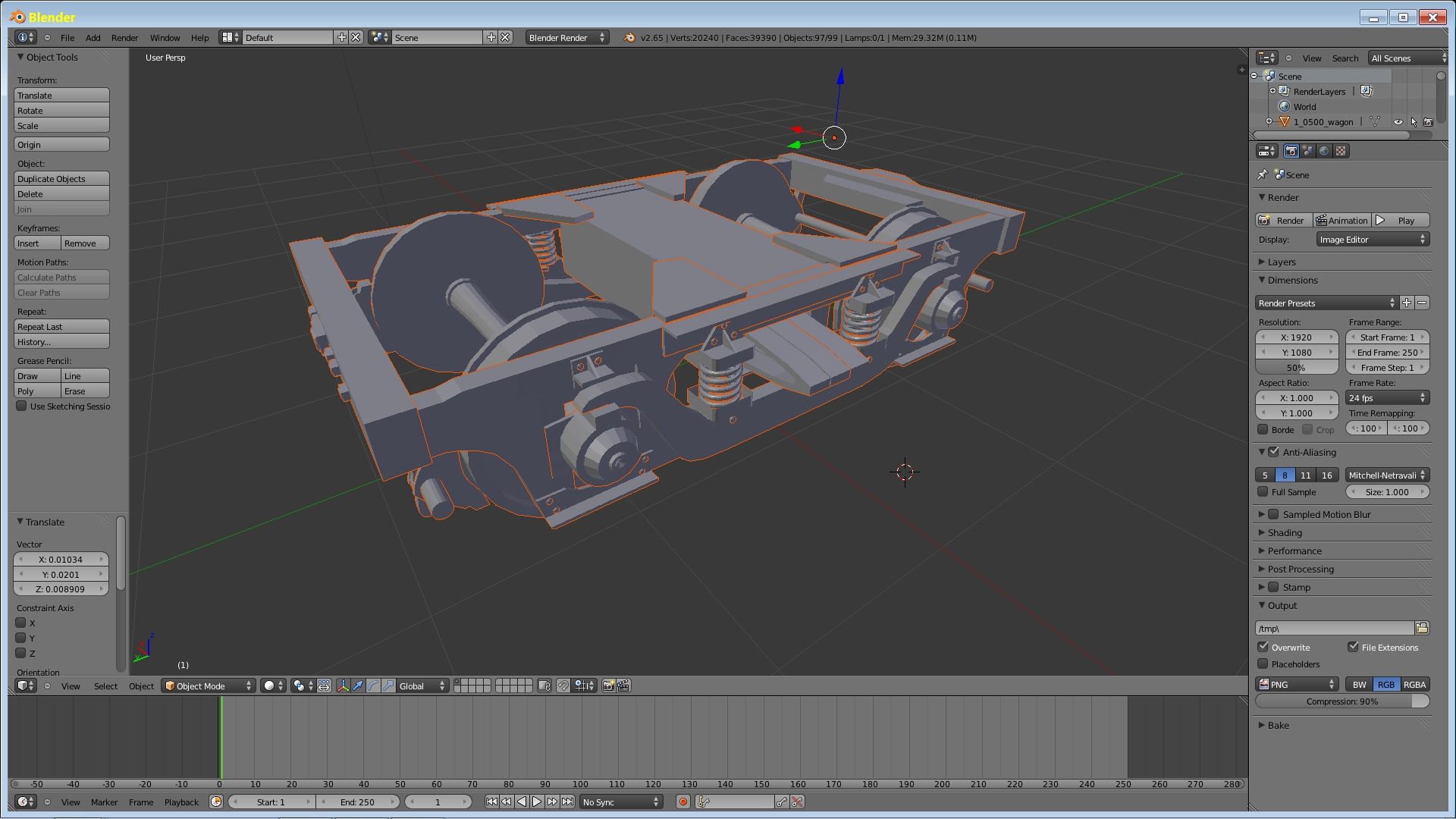This screenshot has width=1456, height=819.
Task: Open the Playback menu in timeline header
Action: click(x=181, y=802)
